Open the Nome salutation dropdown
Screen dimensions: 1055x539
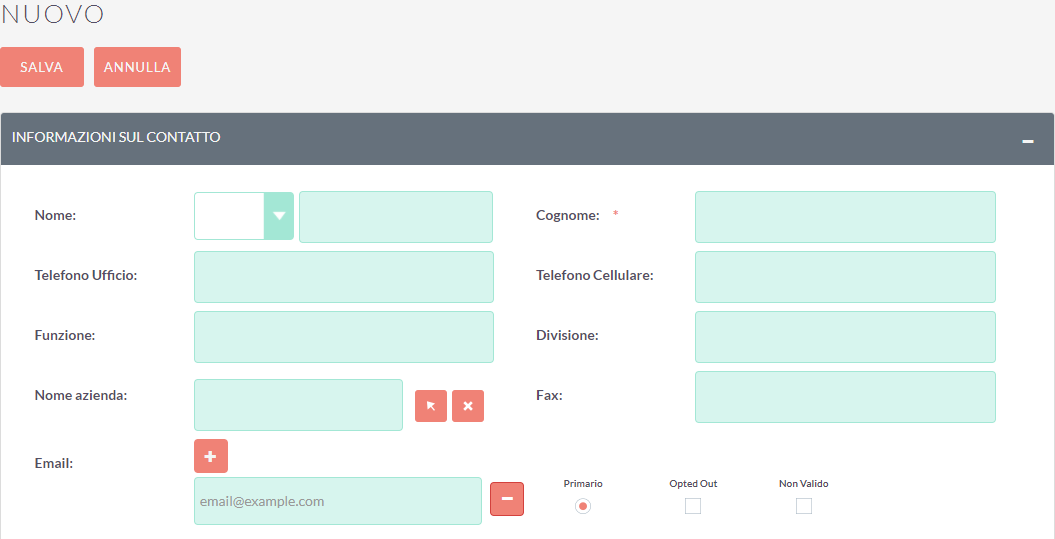pos(244,216)
